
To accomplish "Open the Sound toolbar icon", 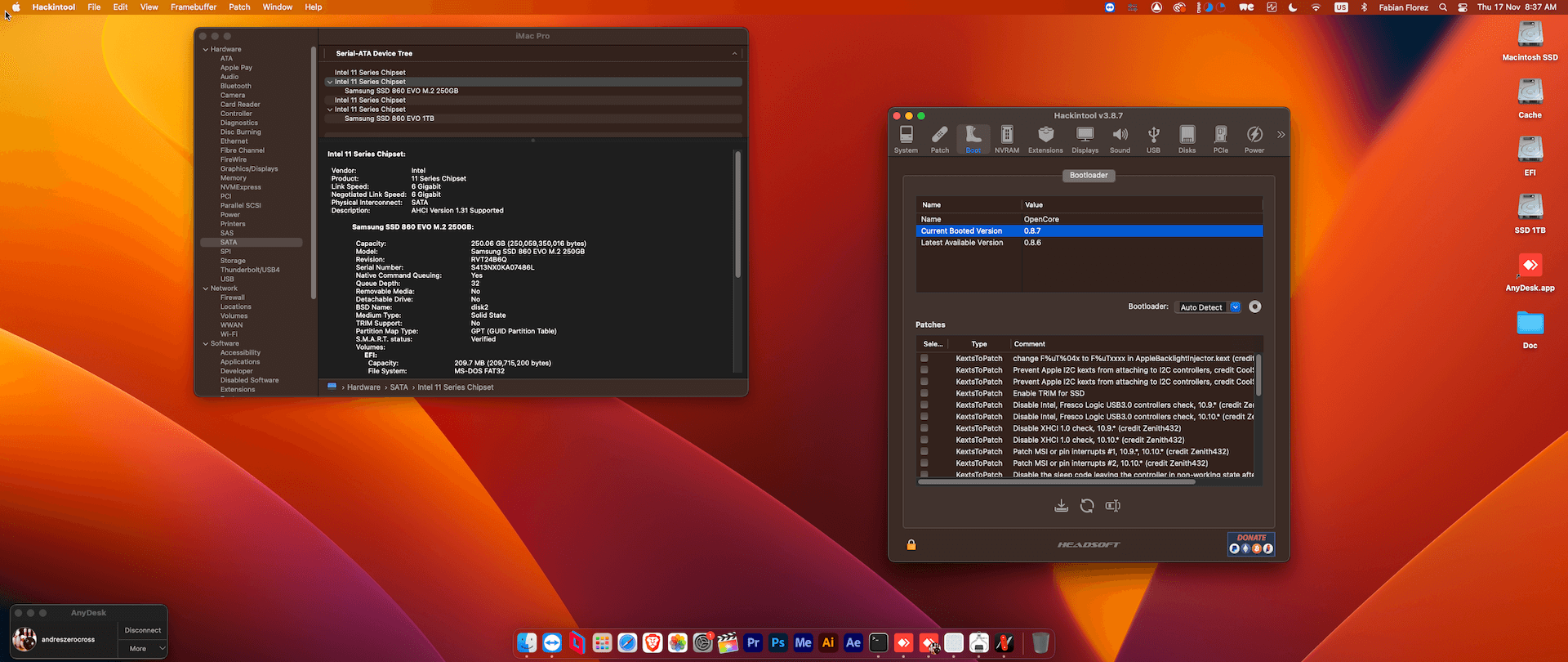I will coord(1120,139).
